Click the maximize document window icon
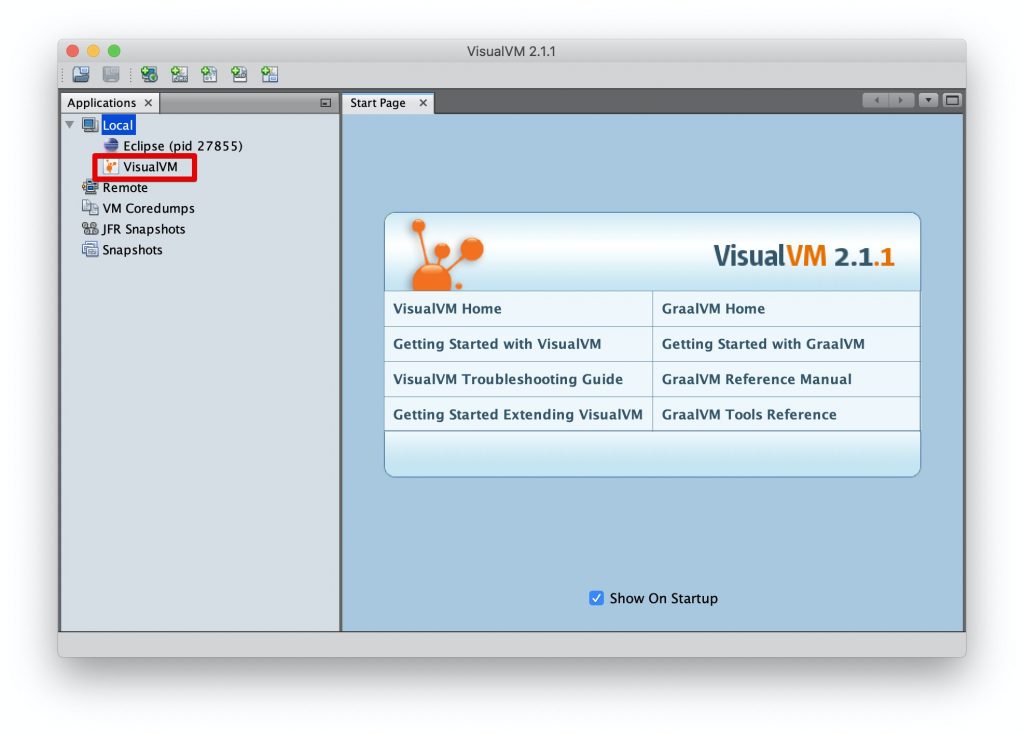The width and height of the screenshot is (1024, 734). (952, 100)
